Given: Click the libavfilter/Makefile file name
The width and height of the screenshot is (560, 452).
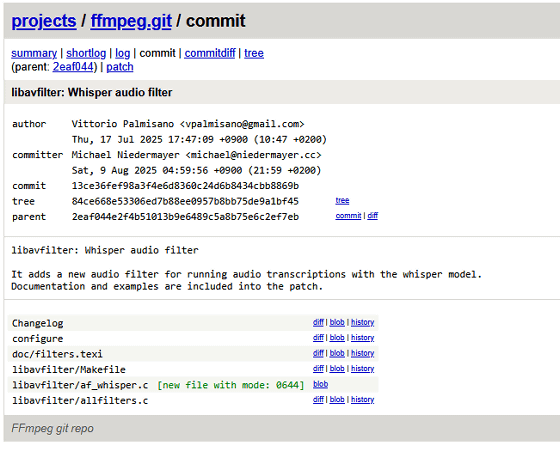Looking at the screenshot, I should (69, 370).
